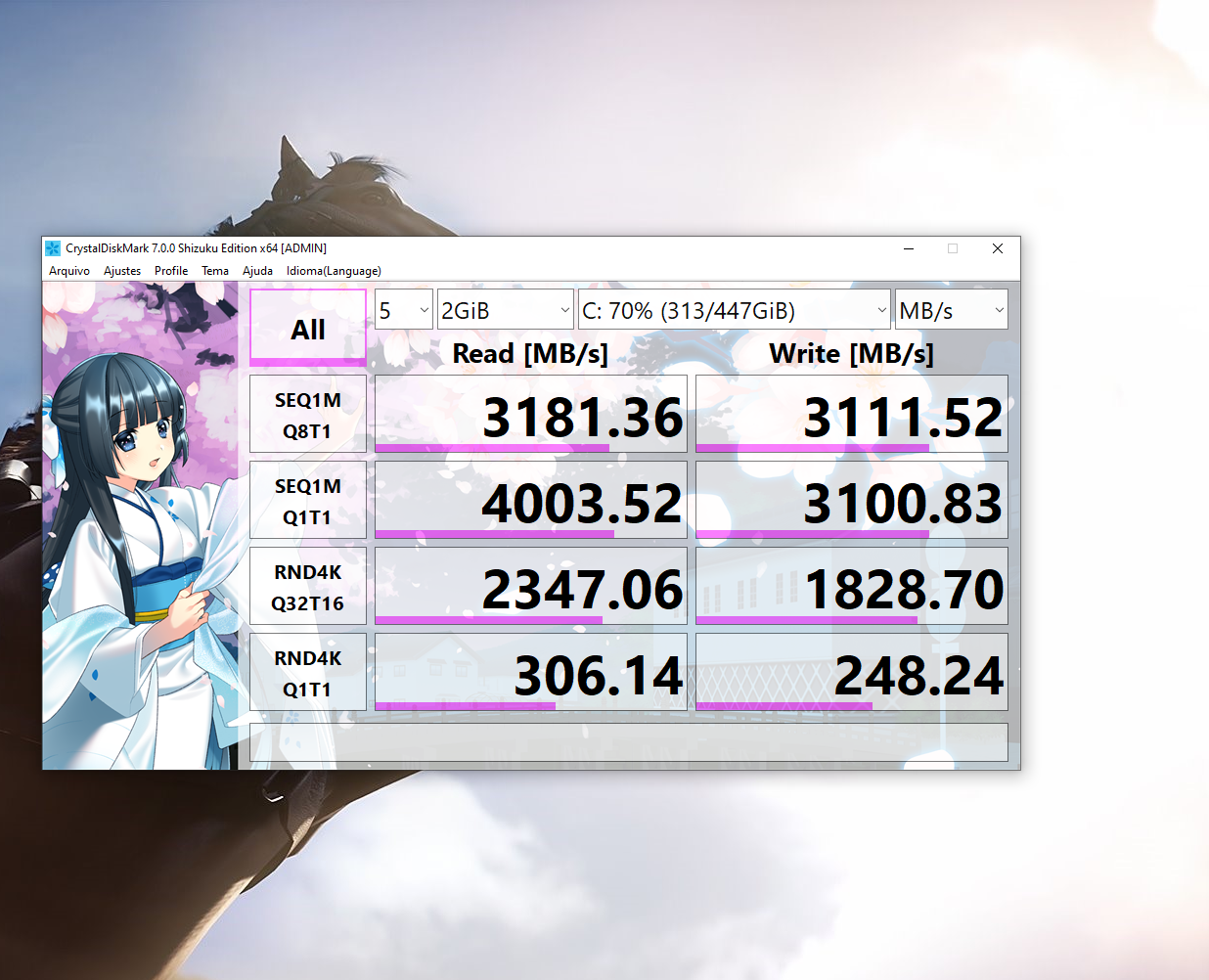Image resolution: width=1209 pixels, height=980 pixels.
Task: Click the SEQ1M Q1T1 read value 4003.52
Action: [x=531, y=500]
